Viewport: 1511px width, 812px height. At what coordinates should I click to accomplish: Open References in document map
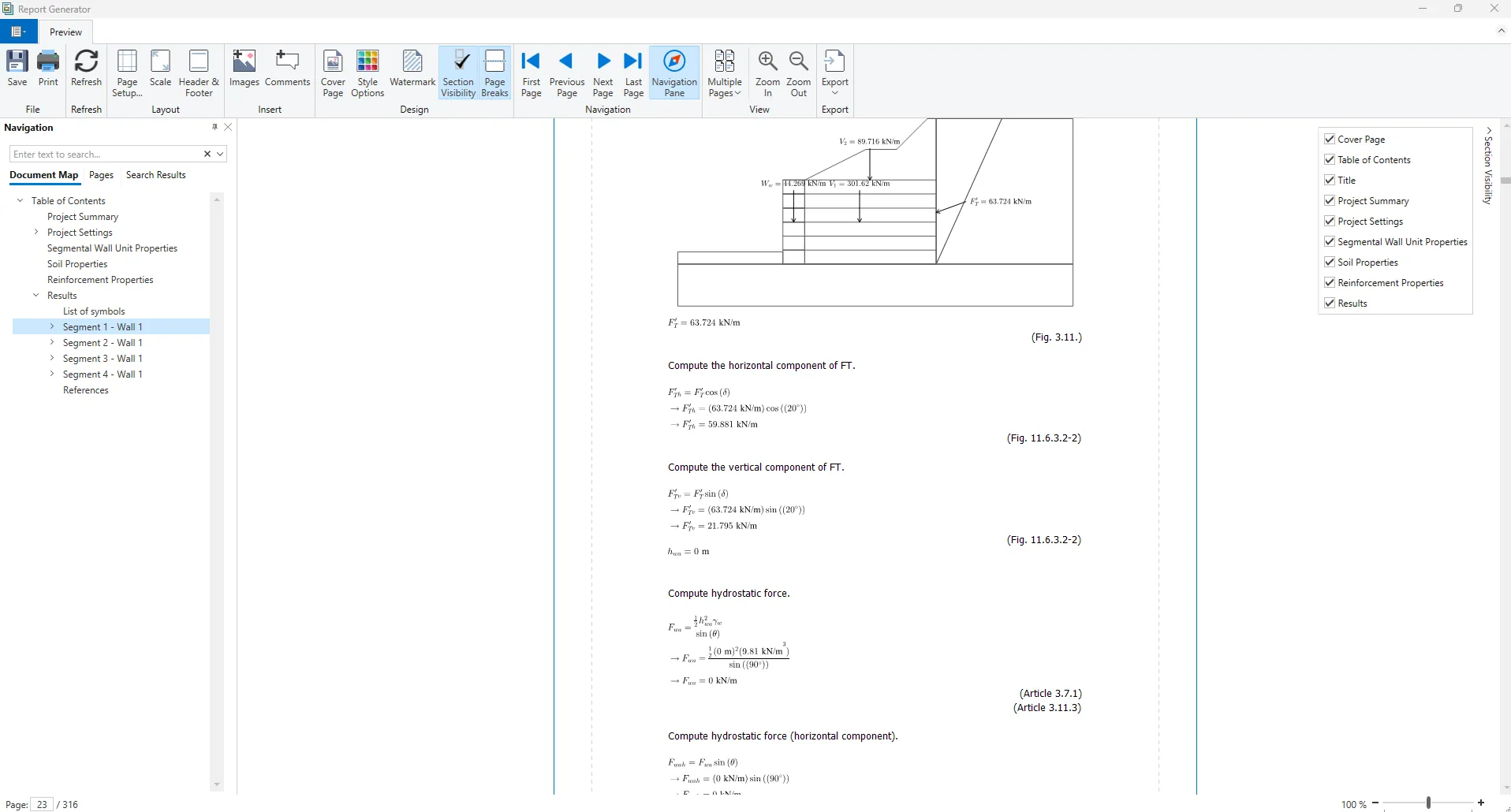[86, 390]
